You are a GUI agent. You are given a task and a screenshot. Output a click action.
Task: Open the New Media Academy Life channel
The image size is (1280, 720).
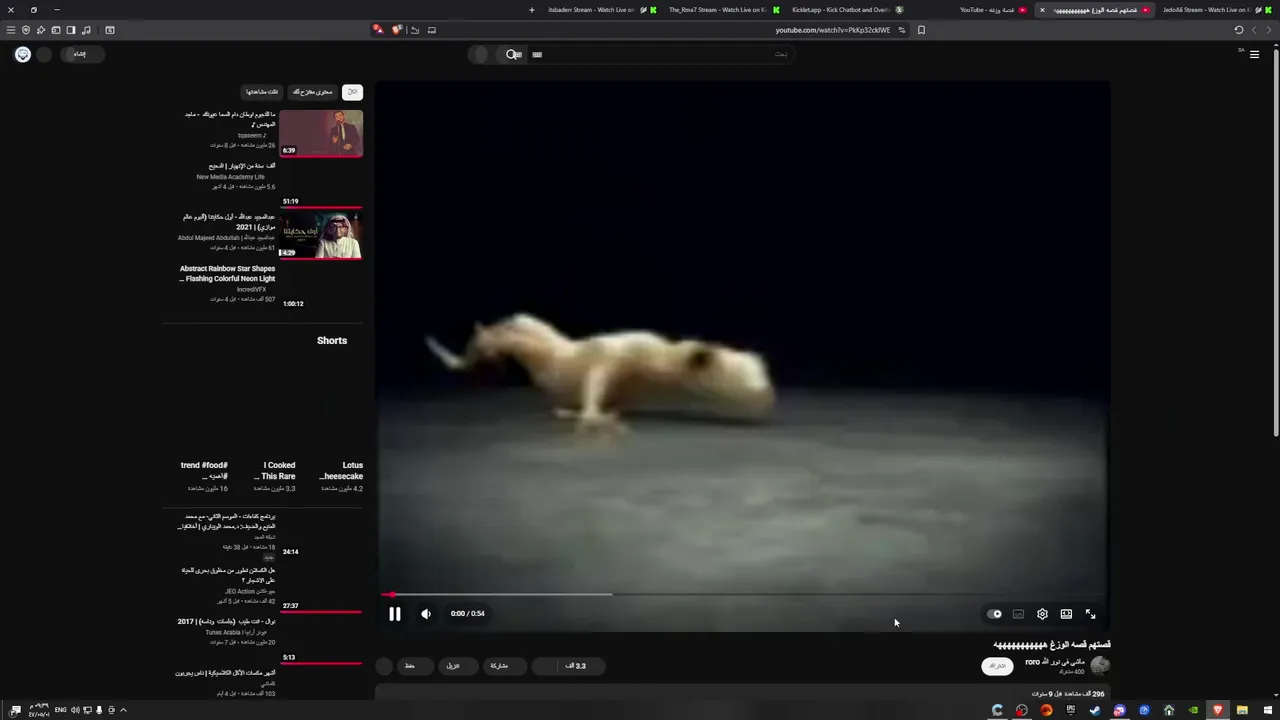231,177
